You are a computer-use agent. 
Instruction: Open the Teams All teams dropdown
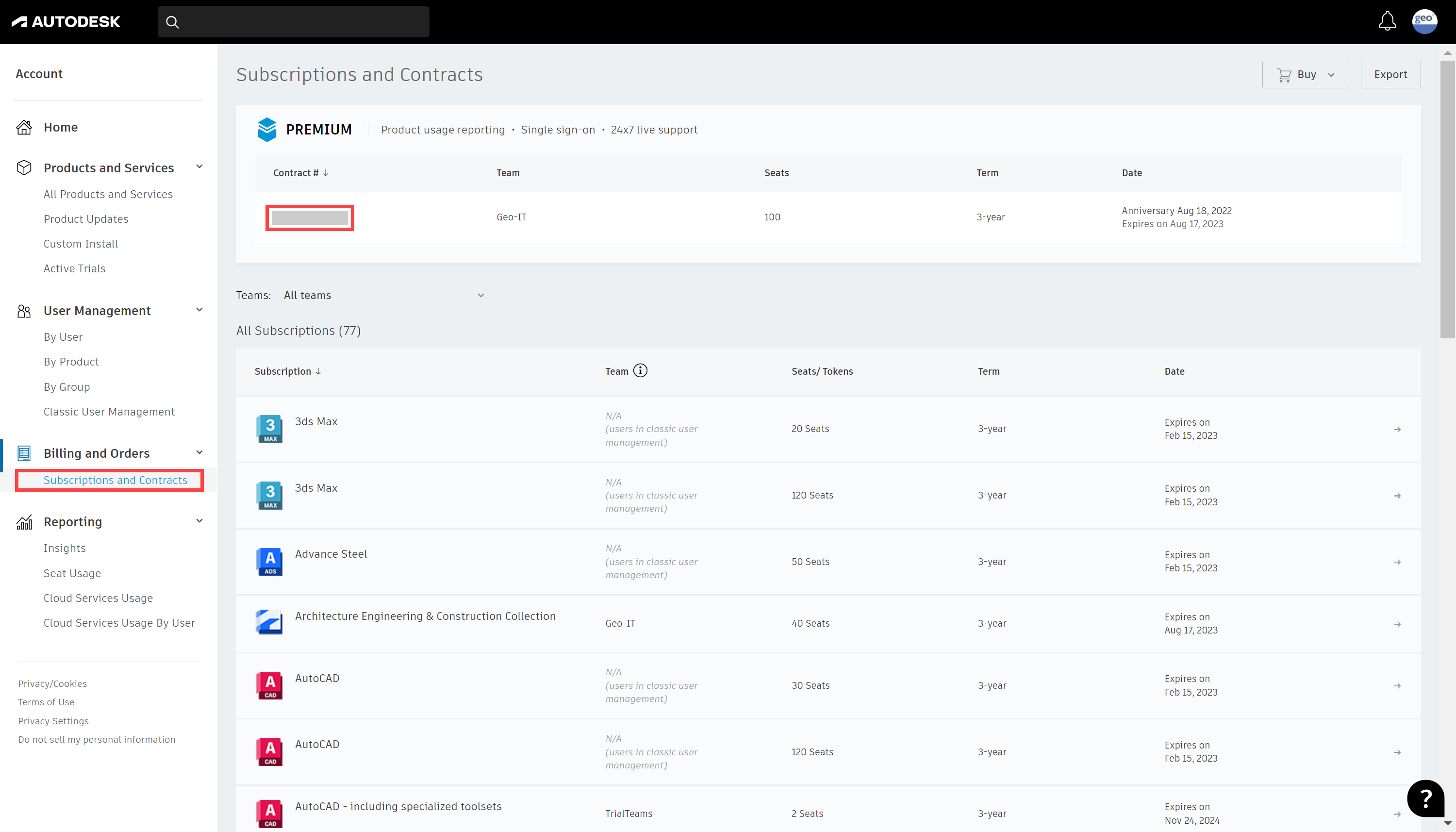pyautogui.click(x=383, y=296)
